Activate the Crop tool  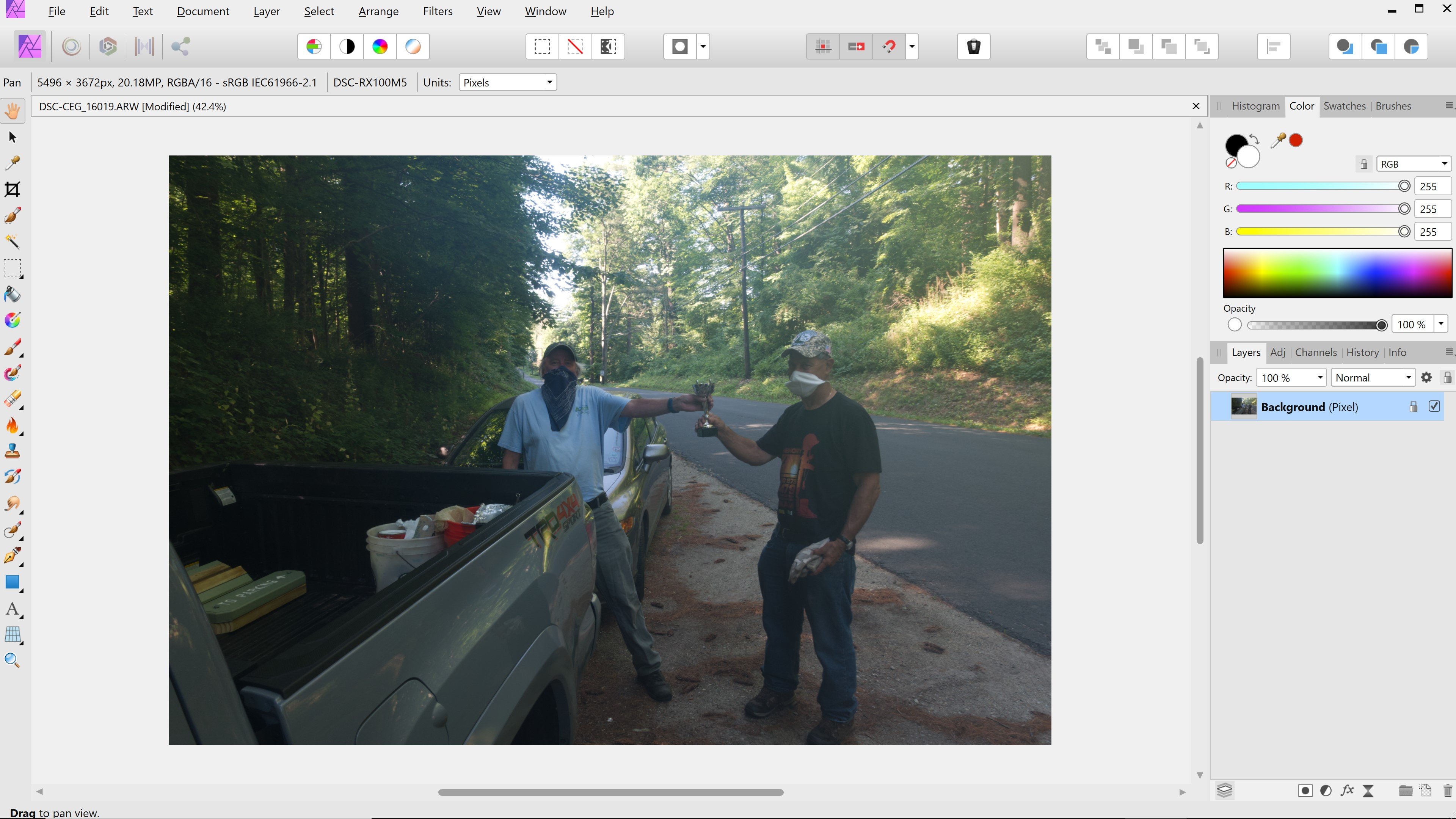(x=13, y=189)
